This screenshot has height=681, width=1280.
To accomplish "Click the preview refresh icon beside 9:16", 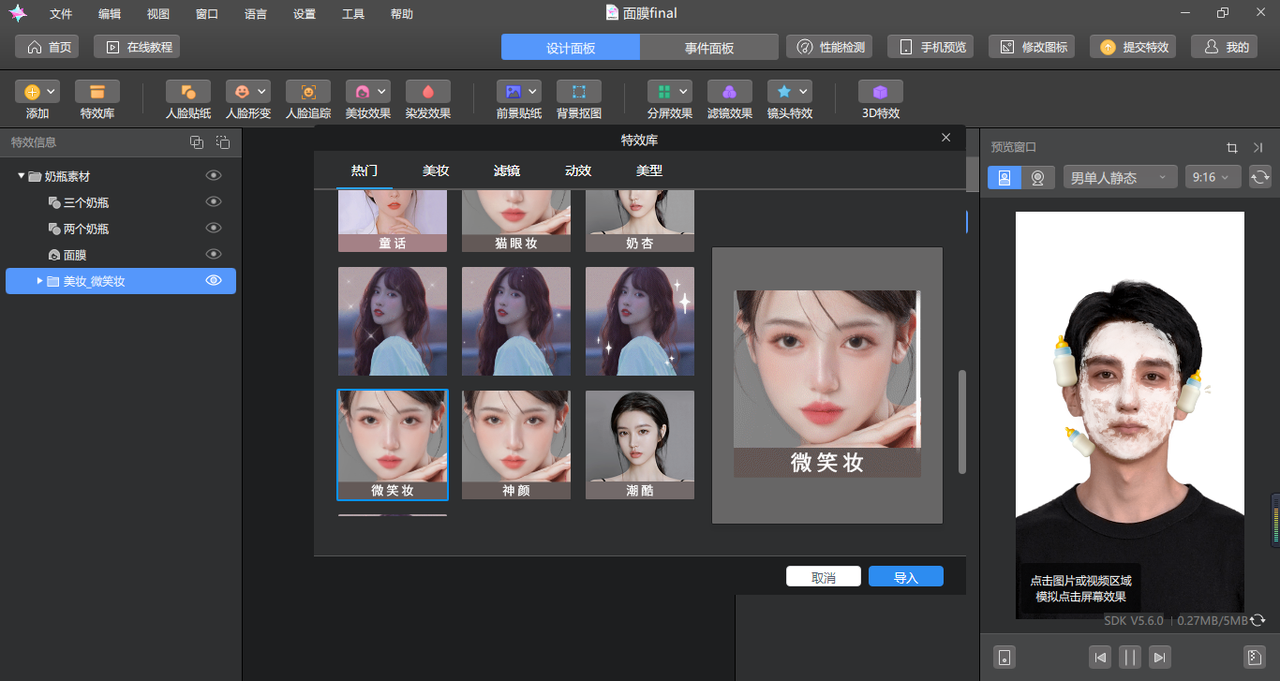I will click(x=1260, y=177).
